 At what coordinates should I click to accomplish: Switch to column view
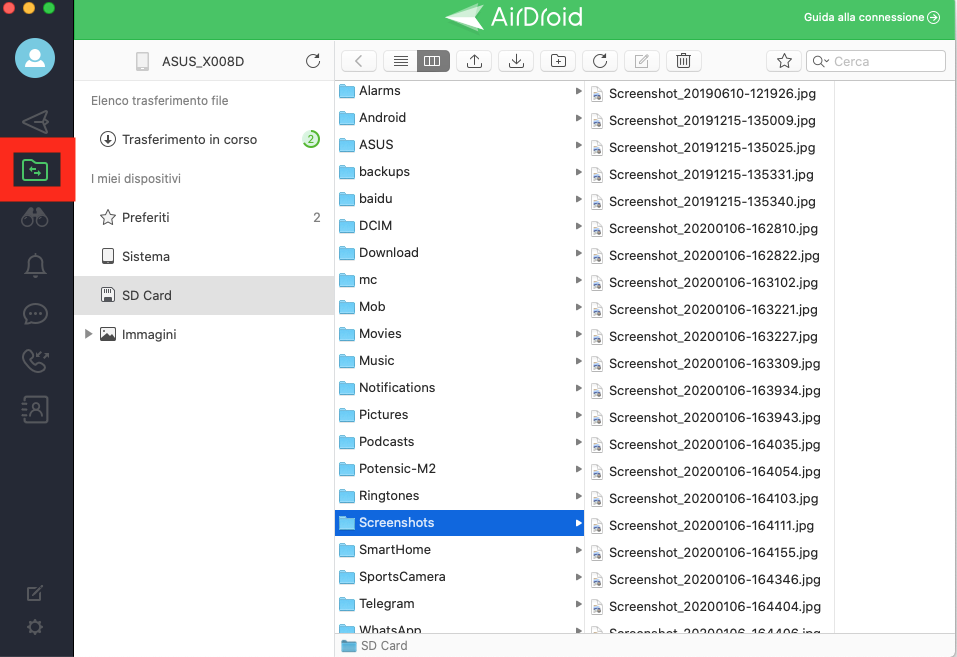pyautogui.click(x=433, y=61)
